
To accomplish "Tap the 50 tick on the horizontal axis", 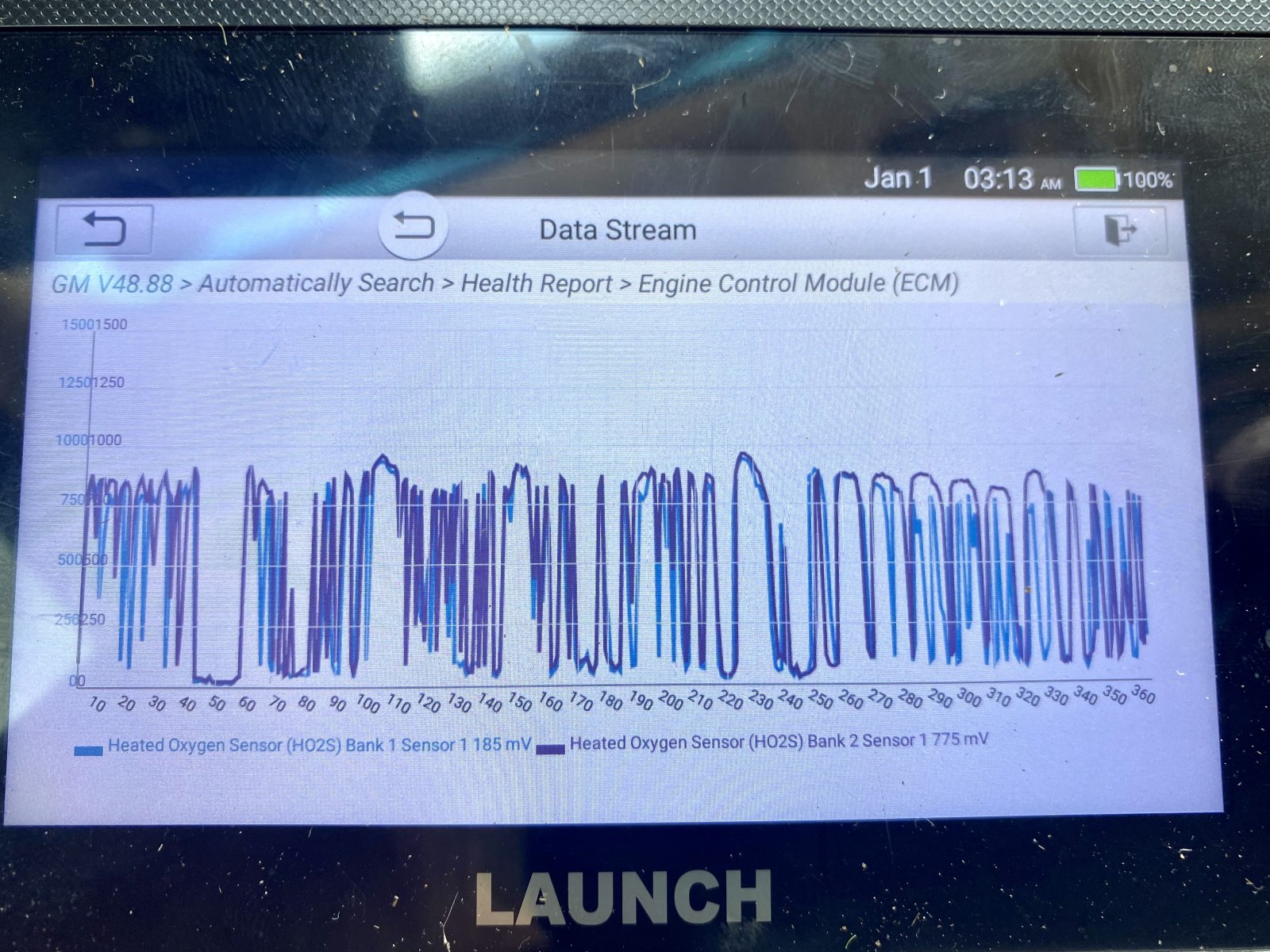I will 217,704.
